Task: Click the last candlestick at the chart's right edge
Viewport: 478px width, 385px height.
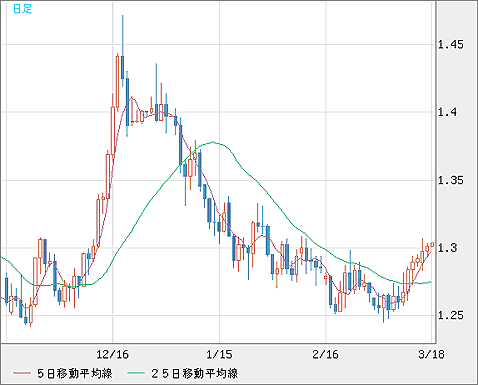Action: [432, 244]
